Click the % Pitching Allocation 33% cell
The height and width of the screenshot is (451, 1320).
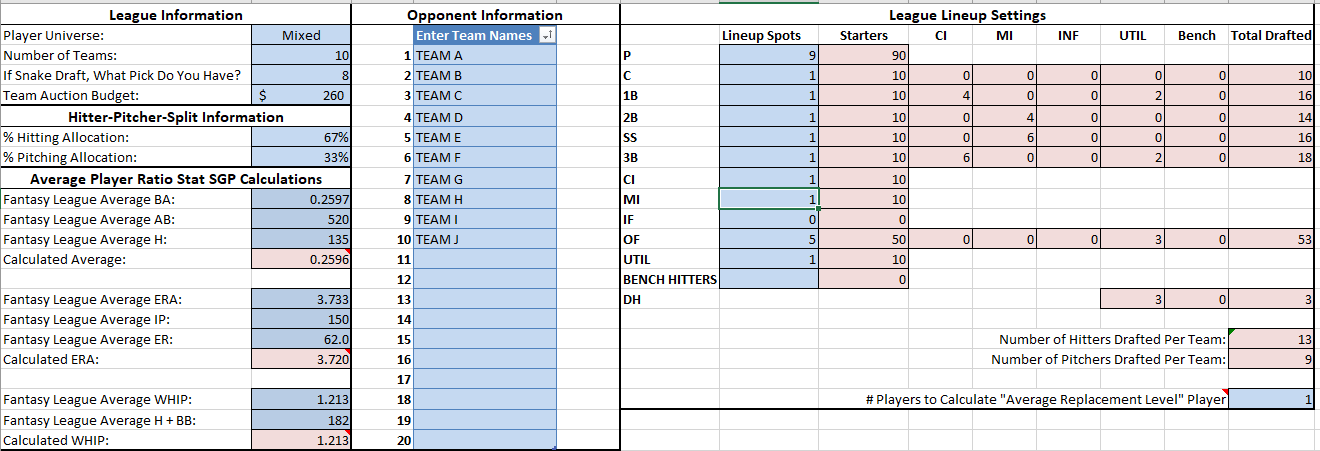click(301, 157)
